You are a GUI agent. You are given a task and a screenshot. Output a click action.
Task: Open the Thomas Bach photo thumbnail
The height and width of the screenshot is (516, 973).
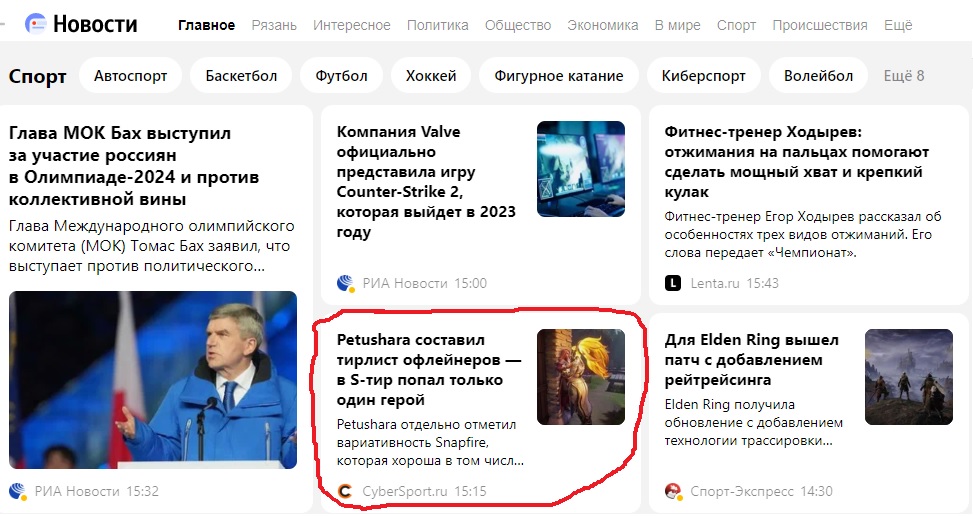click(x=153, y=380)
